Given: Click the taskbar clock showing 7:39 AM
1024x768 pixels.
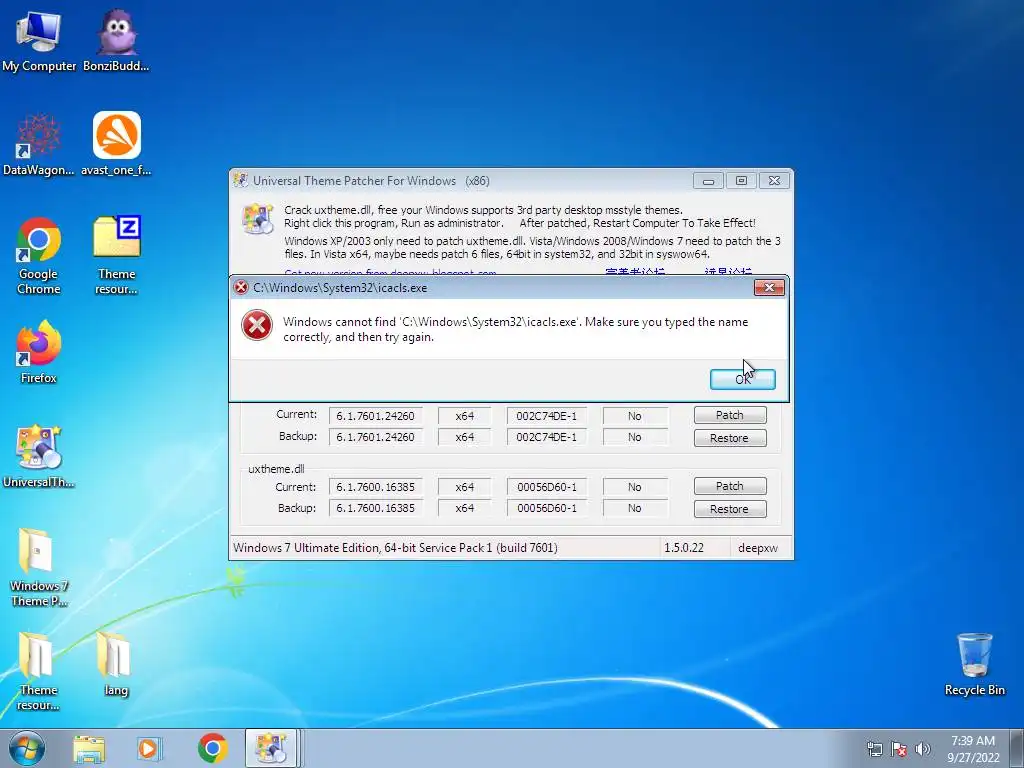Looking at the screenshot, I should 973,749.
